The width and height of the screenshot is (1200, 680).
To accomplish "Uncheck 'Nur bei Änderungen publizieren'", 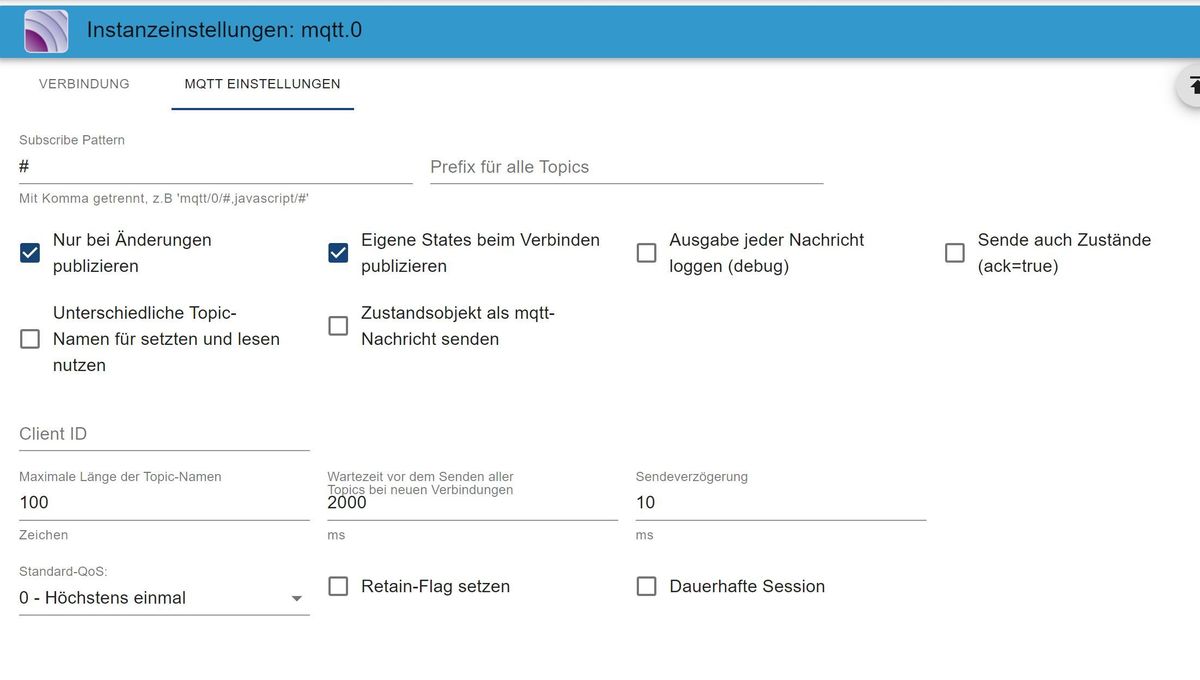I will [30, 253].
